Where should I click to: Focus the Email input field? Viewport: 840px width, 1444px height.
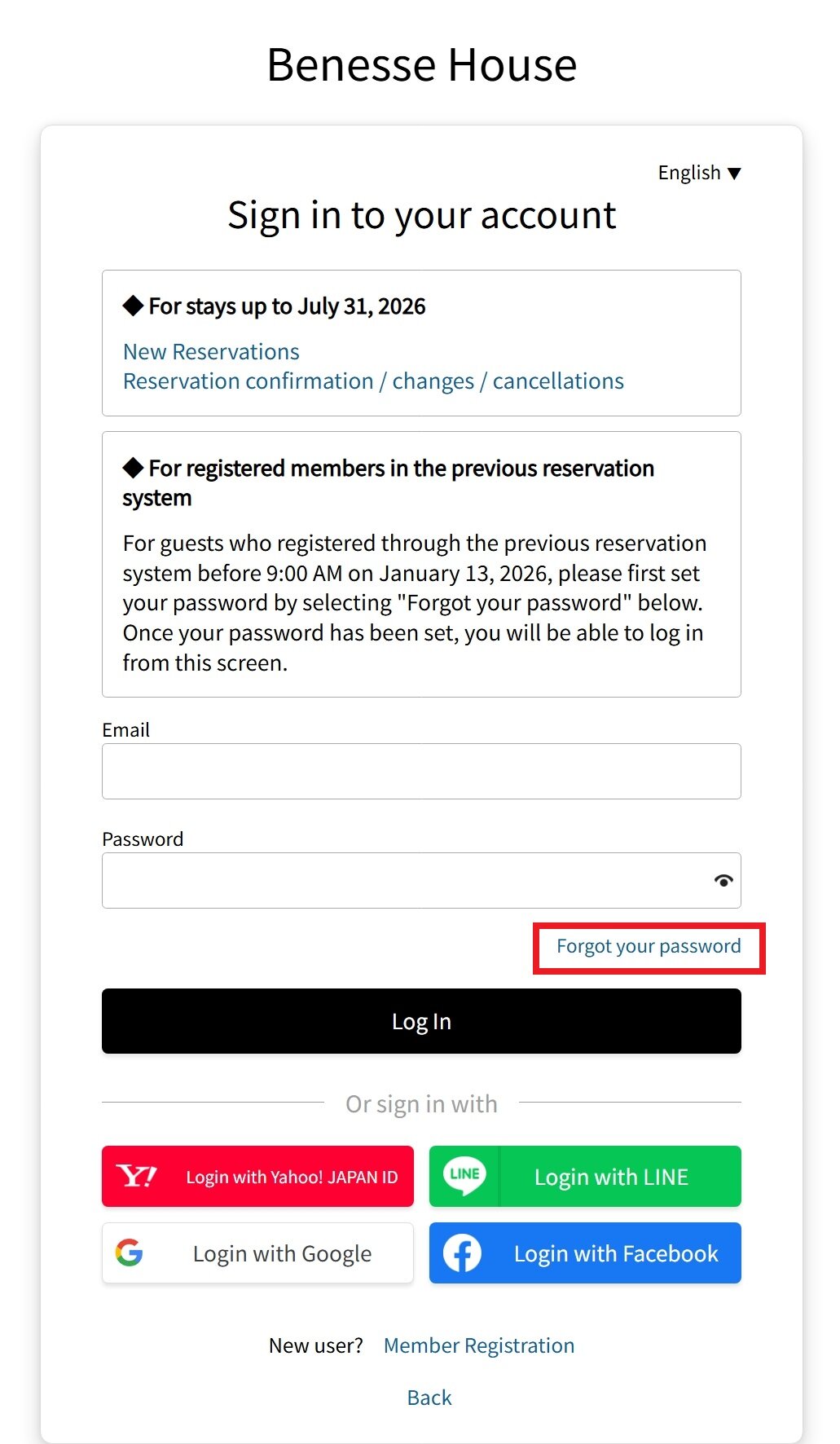421,771
